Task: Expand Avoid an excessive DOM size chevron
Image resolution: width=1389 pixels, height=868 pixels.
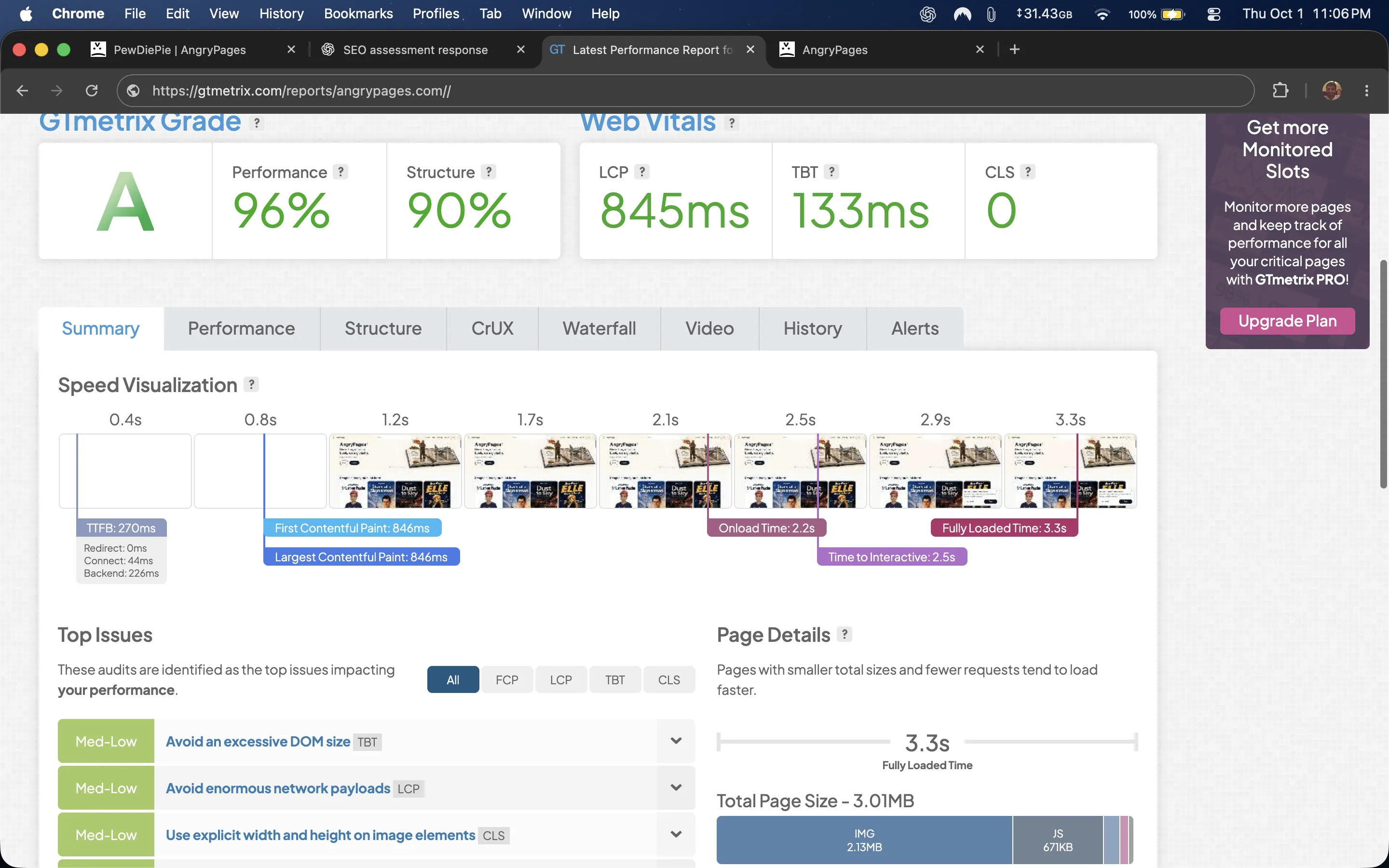Action: click(x=676, y=741)
